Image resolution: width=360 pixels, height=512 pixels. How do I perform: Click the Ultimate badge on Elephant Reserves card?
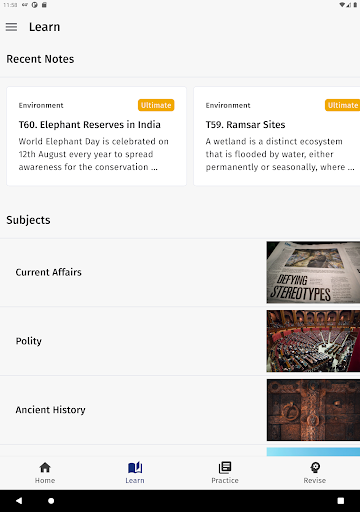(156, 105)
